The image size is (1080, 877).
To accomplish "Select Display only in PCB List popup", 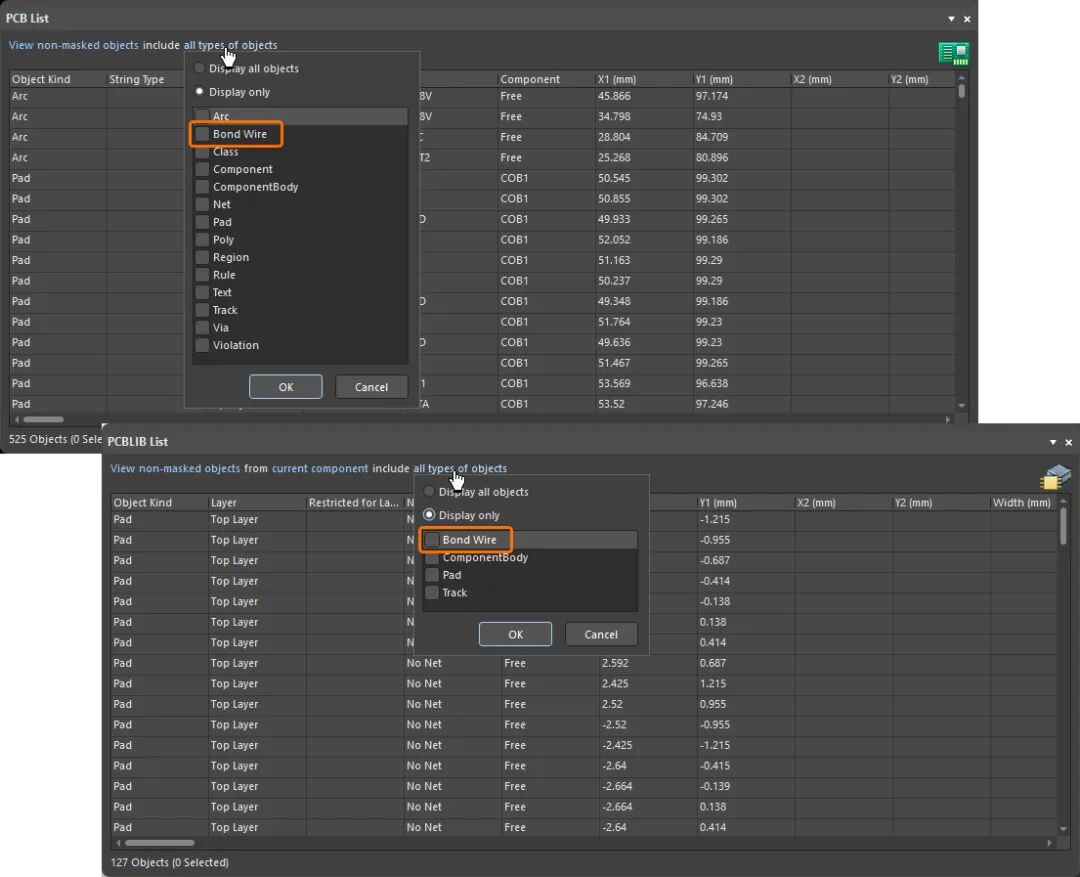I will click(199, 92).
